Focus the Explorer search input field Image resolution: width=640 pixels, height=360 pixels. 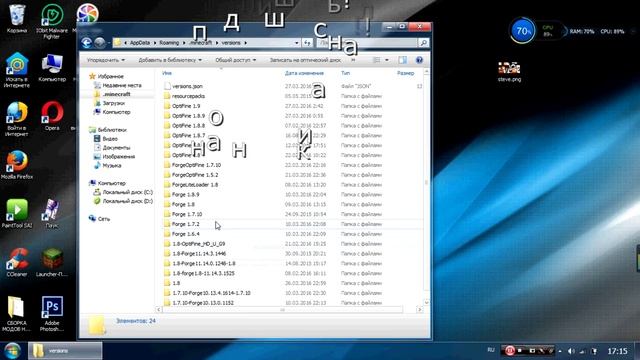point(367,42)
